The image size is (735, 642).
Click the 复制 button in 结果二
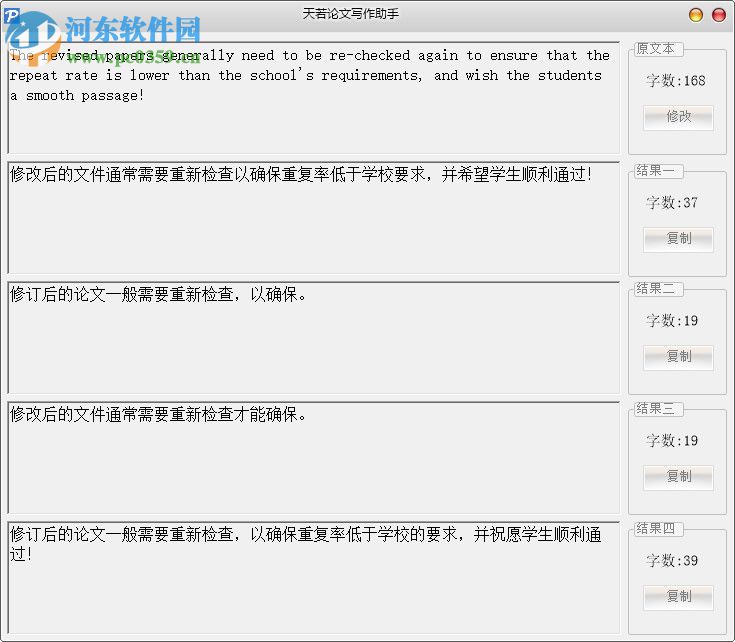678,357
